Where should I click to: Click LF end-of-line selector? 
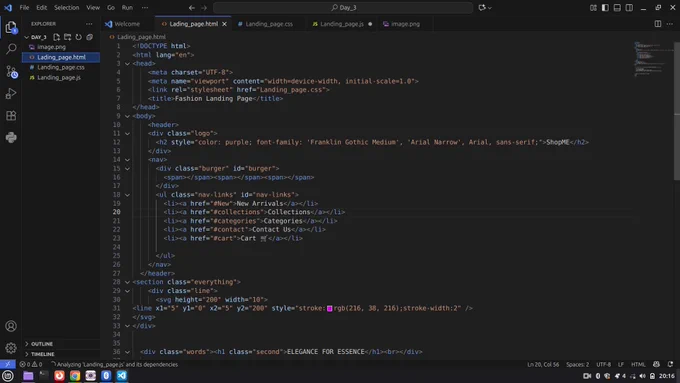[x=621, y=364]
